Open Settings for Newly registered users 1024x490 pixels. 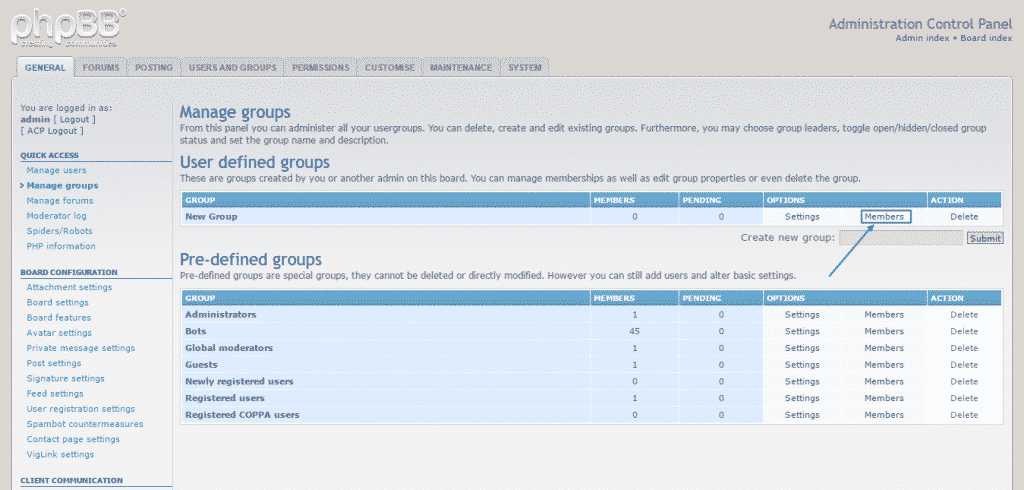802,382
